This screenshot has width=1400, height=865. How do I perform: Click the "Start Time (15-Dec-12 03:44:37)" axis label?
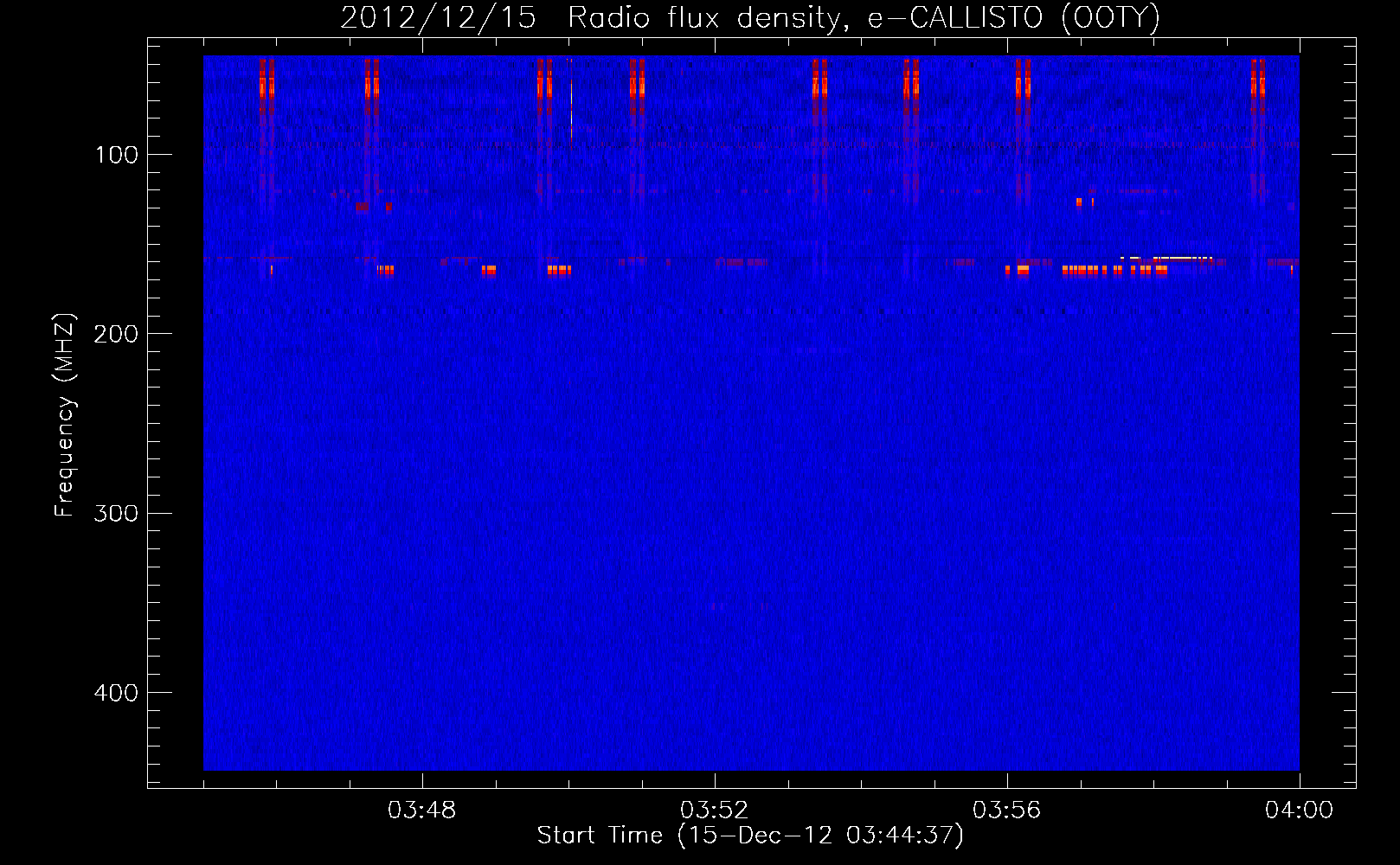pyautogui.click(x=749, y=836)
